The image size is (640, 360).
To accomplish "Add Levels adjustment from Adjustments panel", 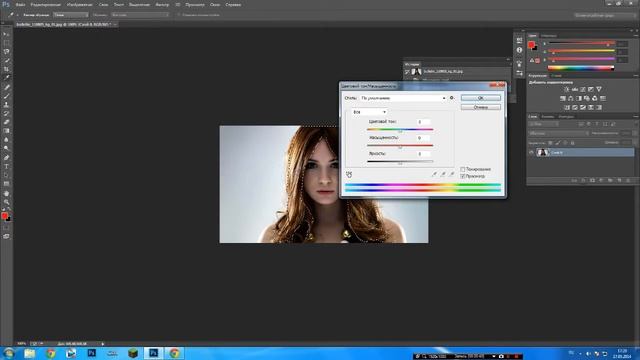I will coord(575,89).
